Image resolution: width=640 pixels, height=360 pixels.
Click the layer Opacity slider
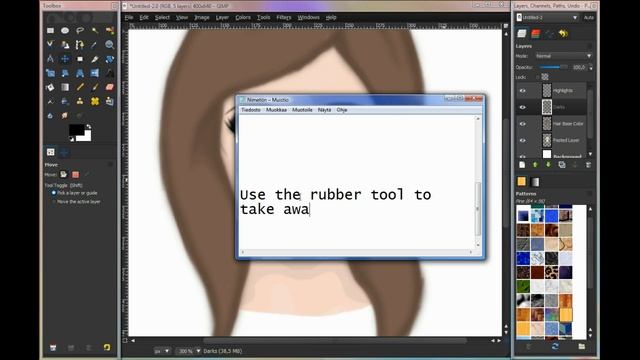(553, 67)
